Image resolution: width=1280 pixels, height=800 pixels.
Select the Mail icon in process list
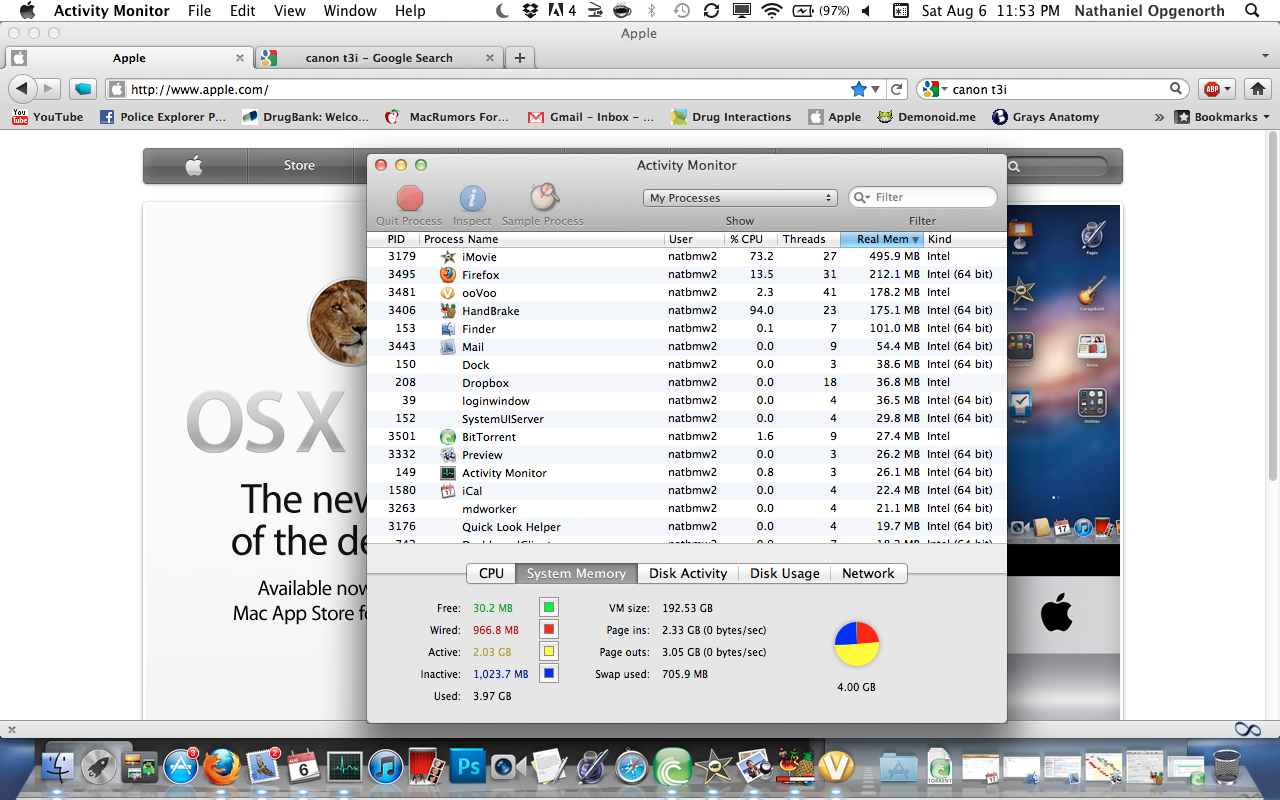point(448,347)
